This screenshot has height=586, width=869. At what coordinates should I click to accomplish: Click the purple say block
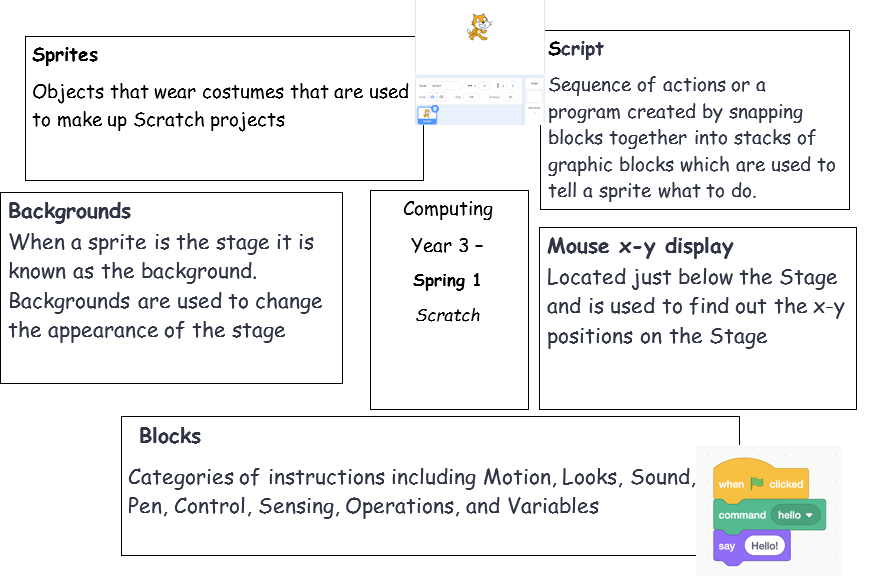[x=725, y=546]
